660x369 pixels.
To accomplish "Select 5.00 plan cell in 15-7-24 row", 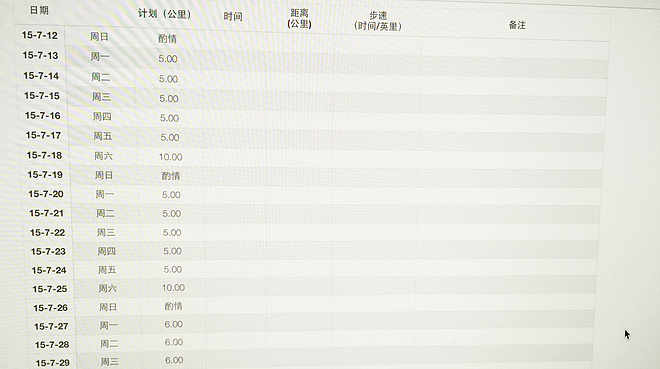I will tap(173, 269).
